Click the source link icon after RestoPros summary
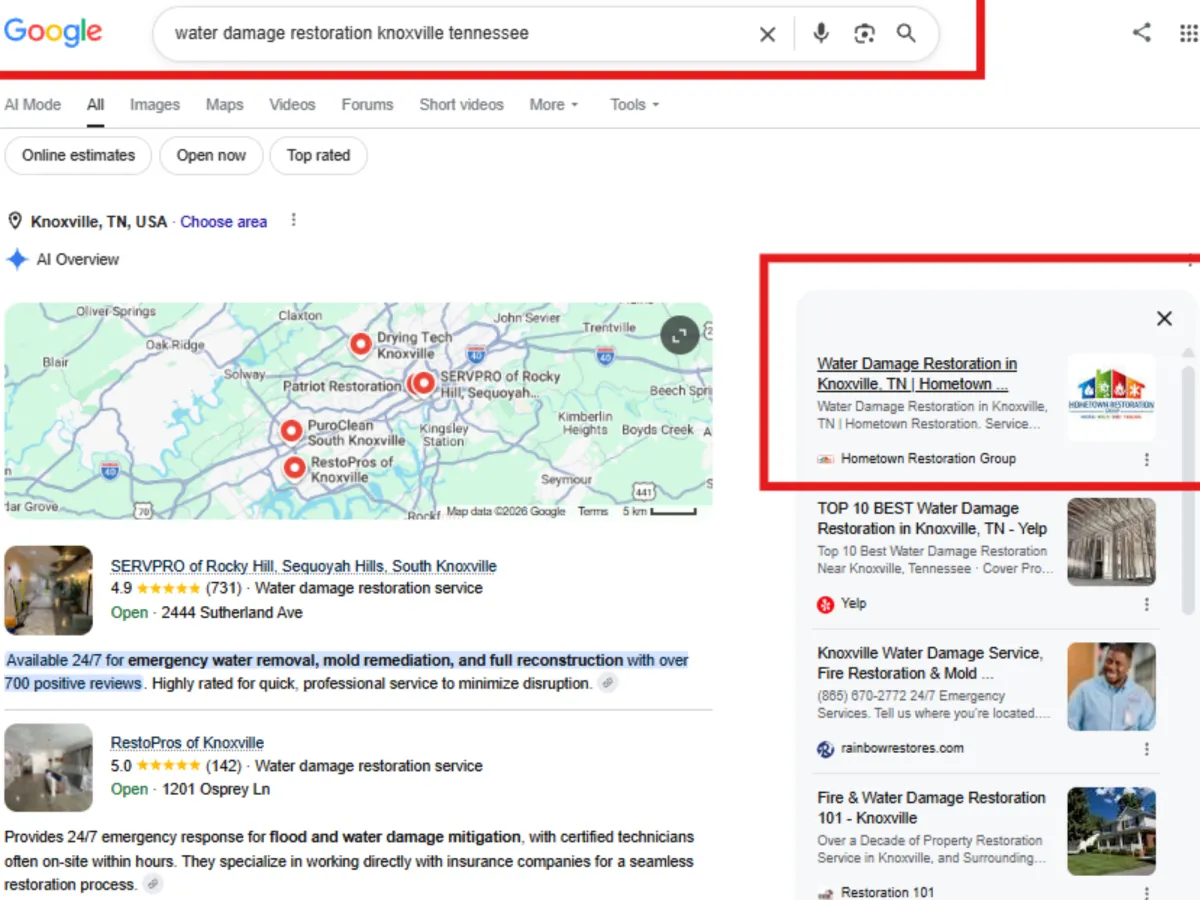This screenshot has height=900, width=1200. tap(152, 884)
